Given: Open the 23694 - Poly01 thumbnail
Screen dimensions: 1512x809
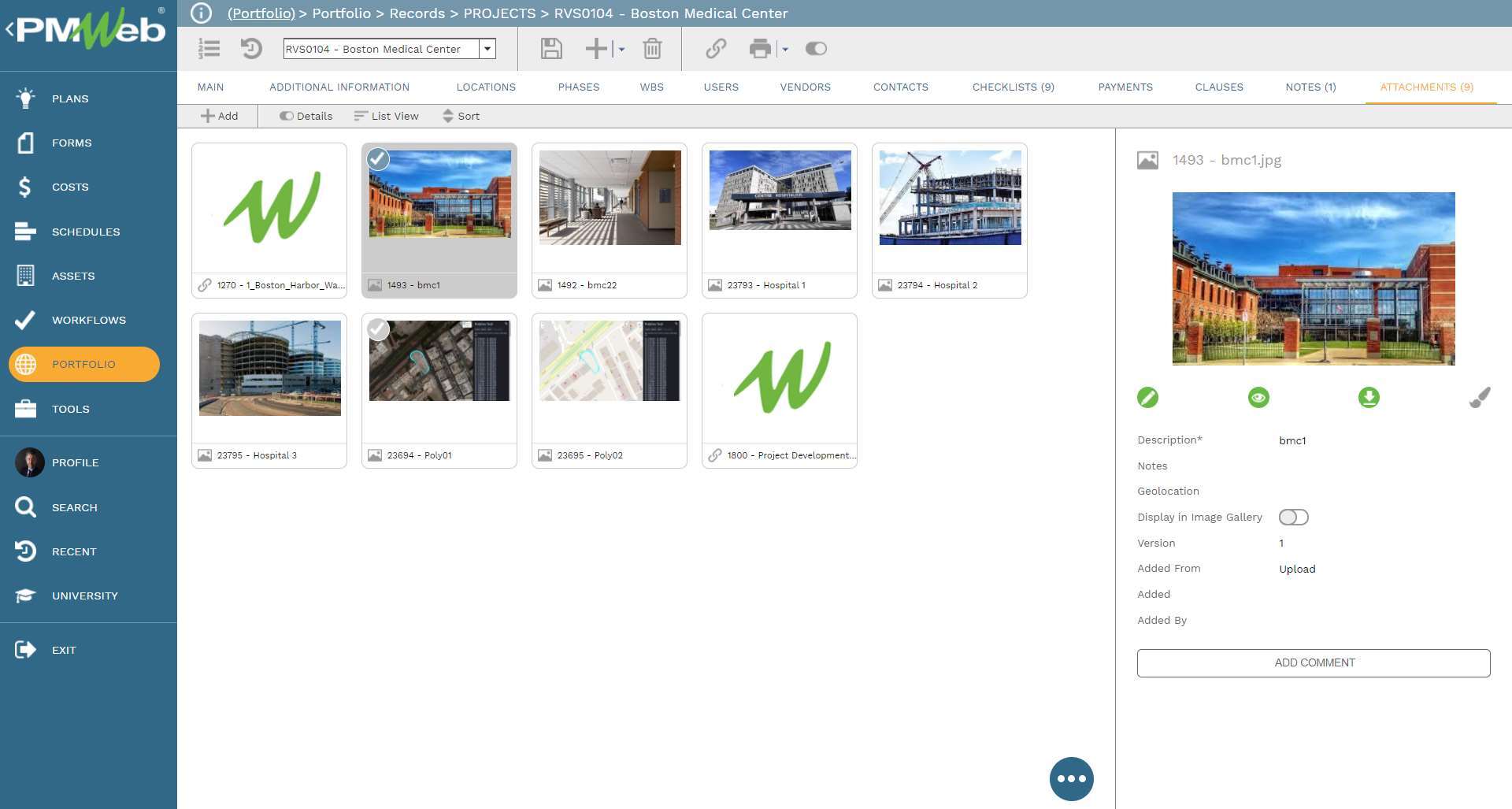Looking at the screenshot, I should 439,361.
